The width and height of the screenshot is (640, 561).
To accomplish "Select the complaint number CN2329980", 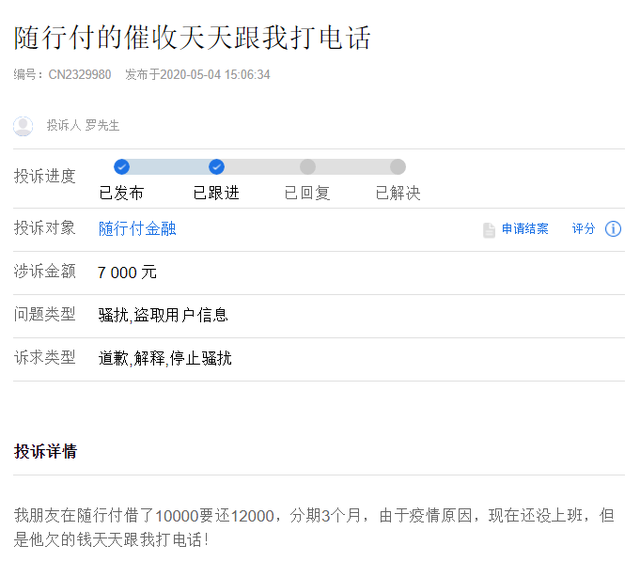I will [x=80, y=75].
